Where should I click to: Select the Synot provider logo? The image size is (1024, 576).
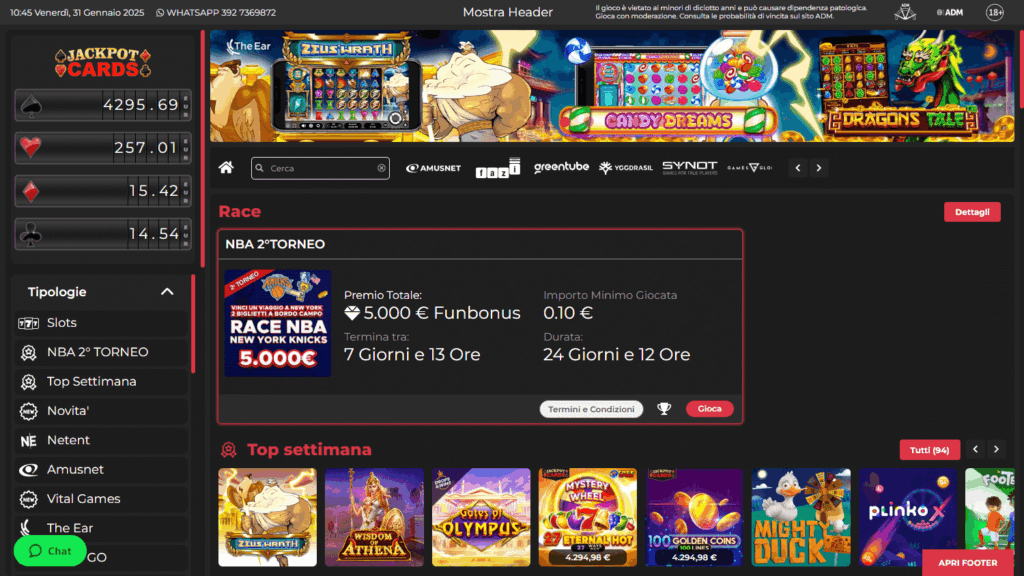[690, 168]
